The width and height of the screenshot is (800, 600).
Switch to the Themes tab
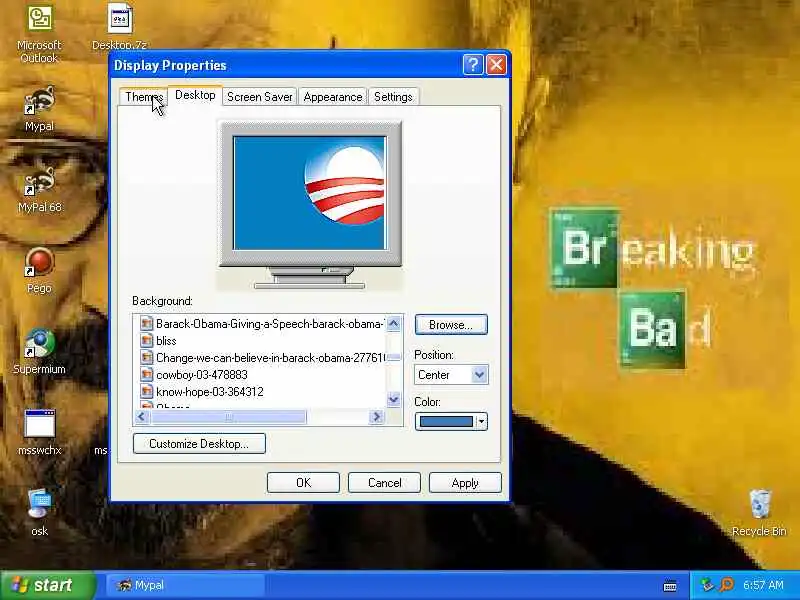pos(144,97)
